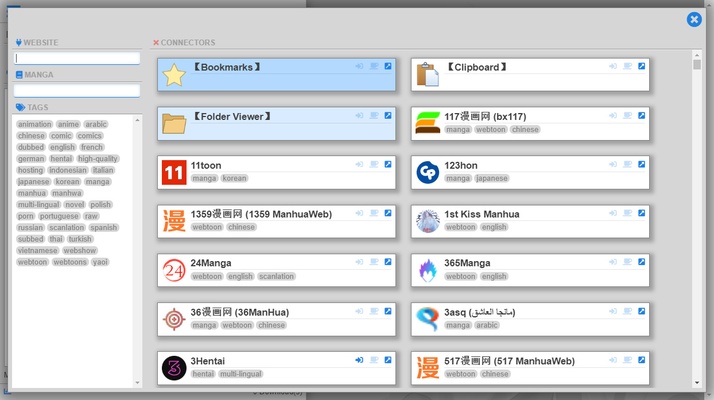Click login icon on Bookmarks card
The height and width of the screenshot is (400, 714).
click(x=359, y=66)
